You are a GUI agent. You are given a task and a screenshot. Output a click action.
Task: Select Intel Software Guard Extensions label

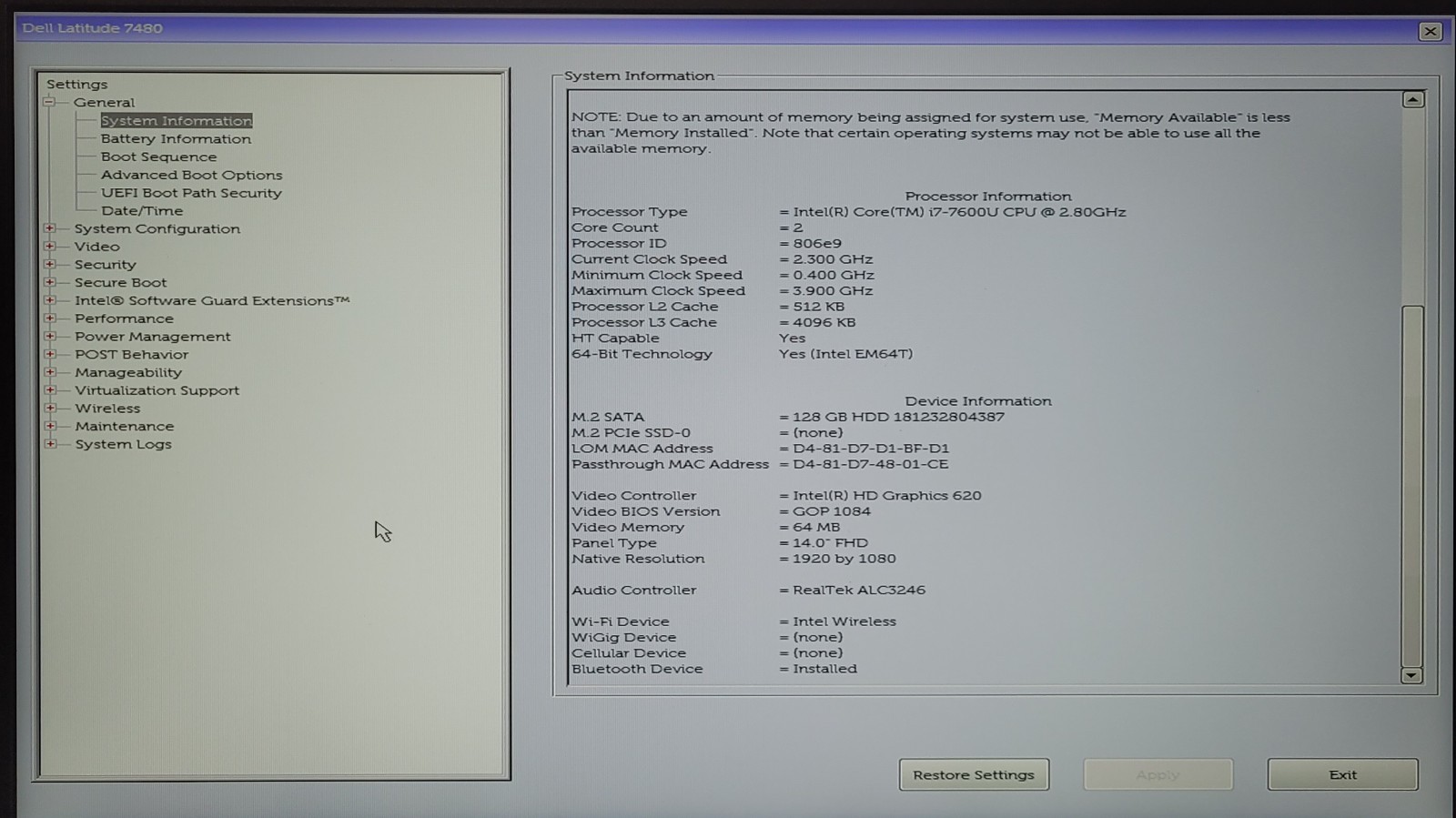[212, 300]
